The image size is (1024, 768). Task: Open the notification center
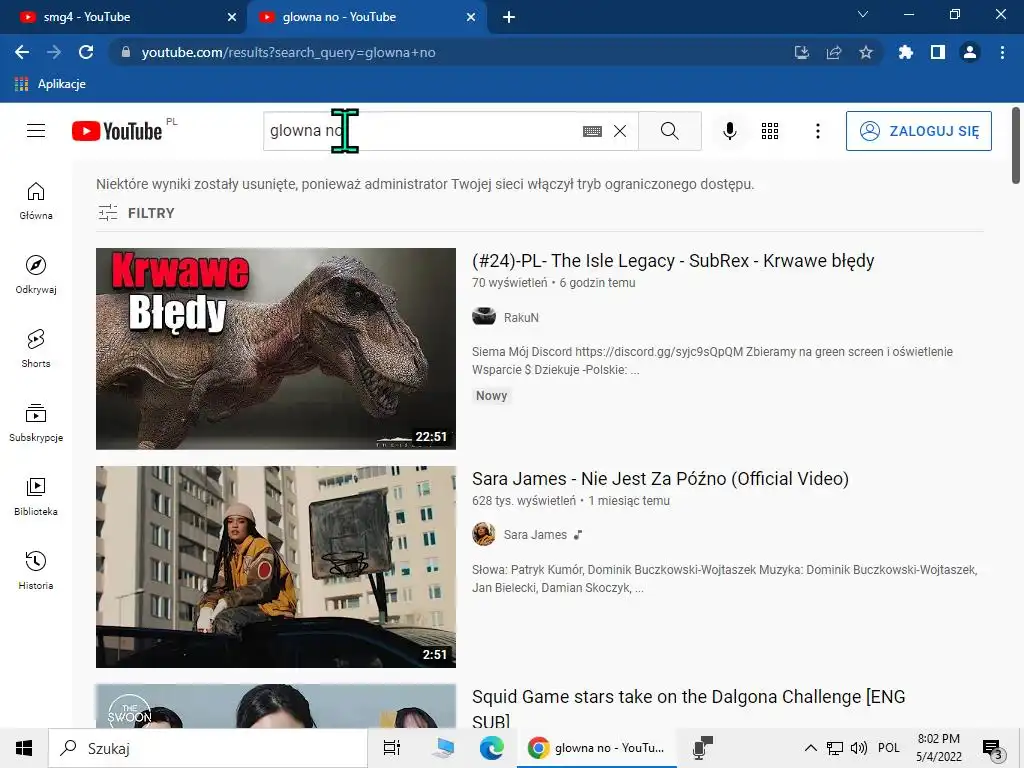pyautogui.click(x=993, y=749)
